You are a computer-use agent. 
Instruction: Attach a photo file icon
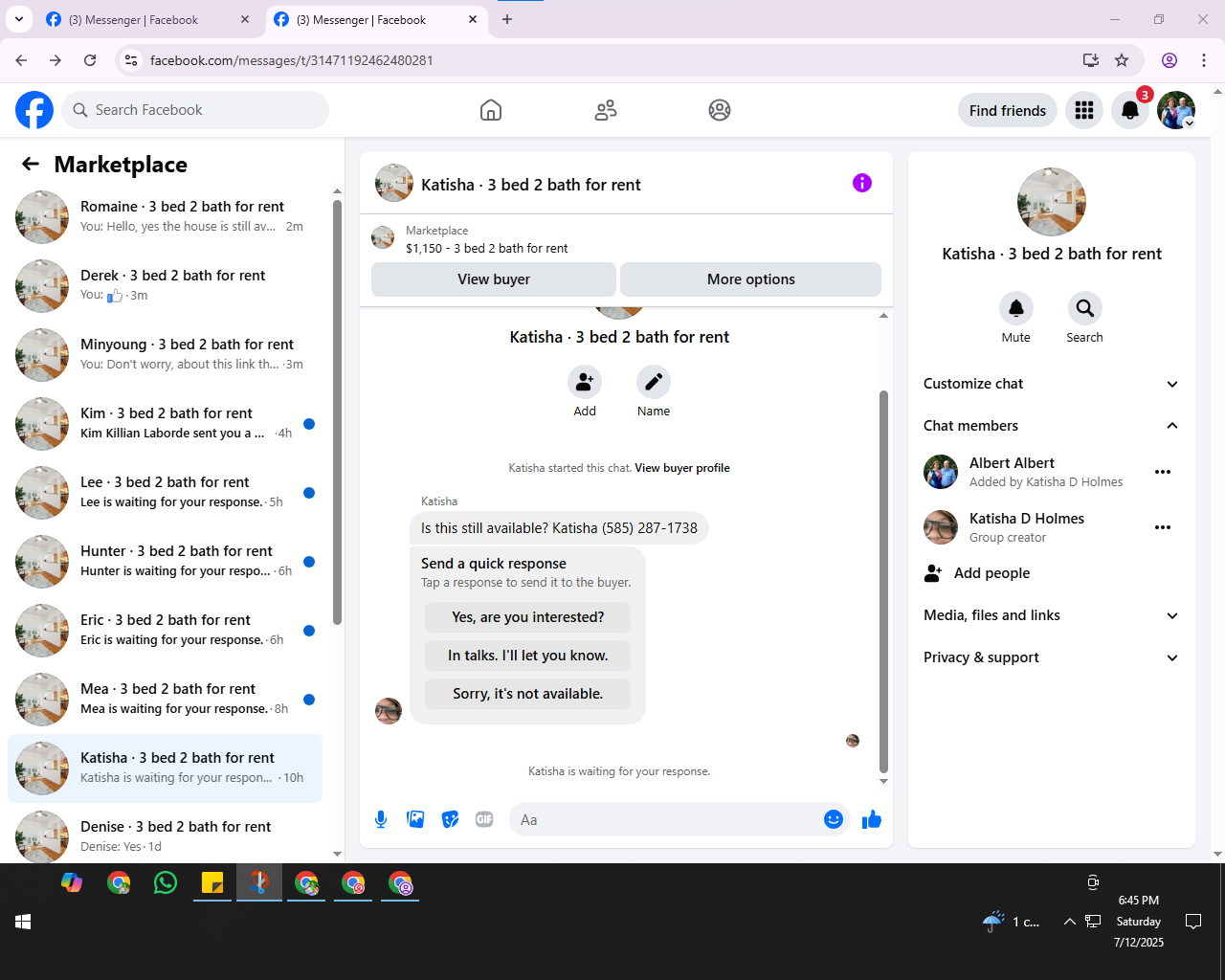click(x=415, y=819)
